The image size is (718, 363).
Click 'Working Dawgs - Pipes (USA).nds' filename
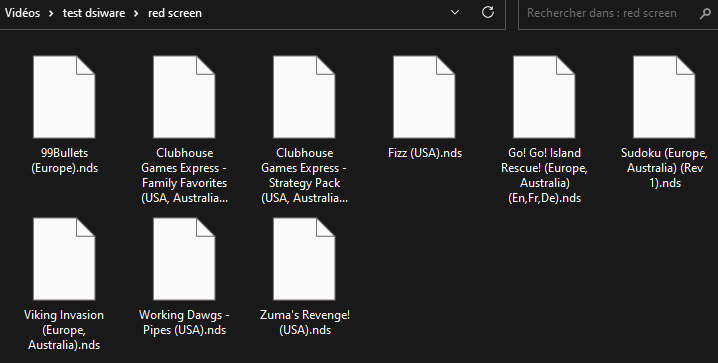[185, 322]
